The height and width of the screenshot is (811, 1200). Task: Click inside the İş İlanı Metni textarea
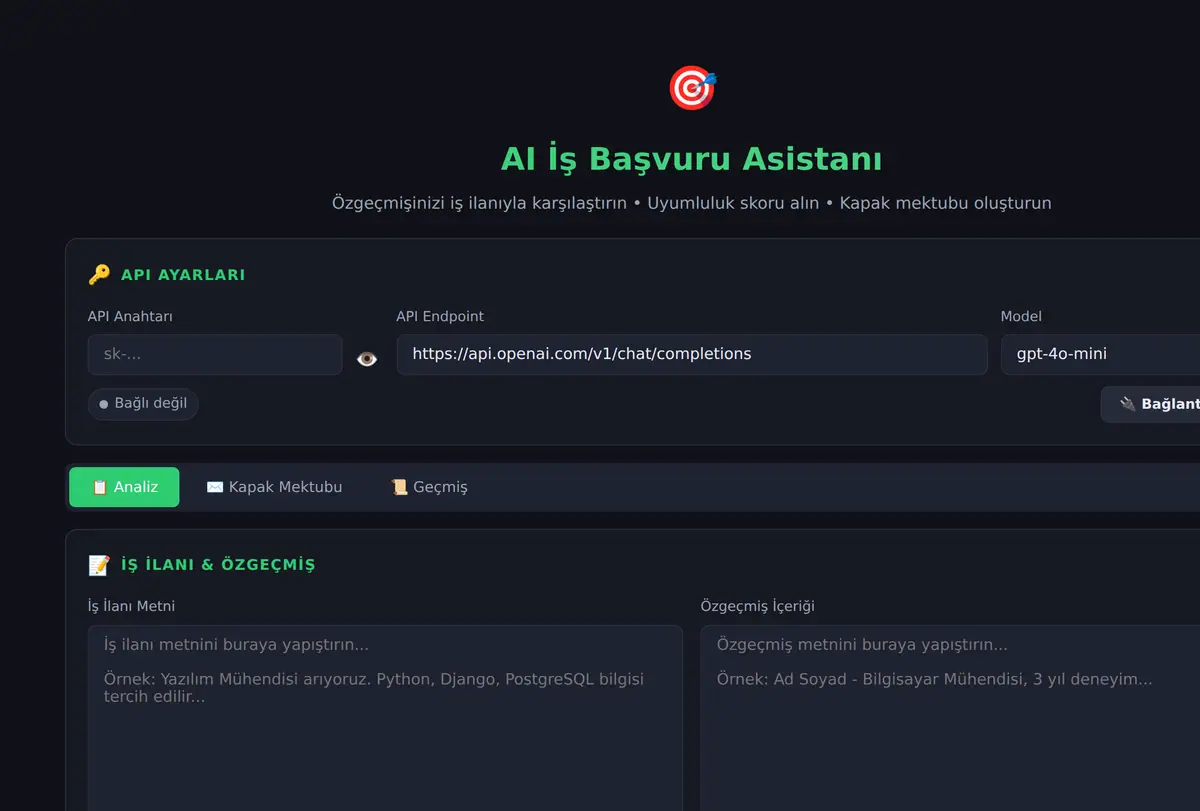click(x=385, y=718)
